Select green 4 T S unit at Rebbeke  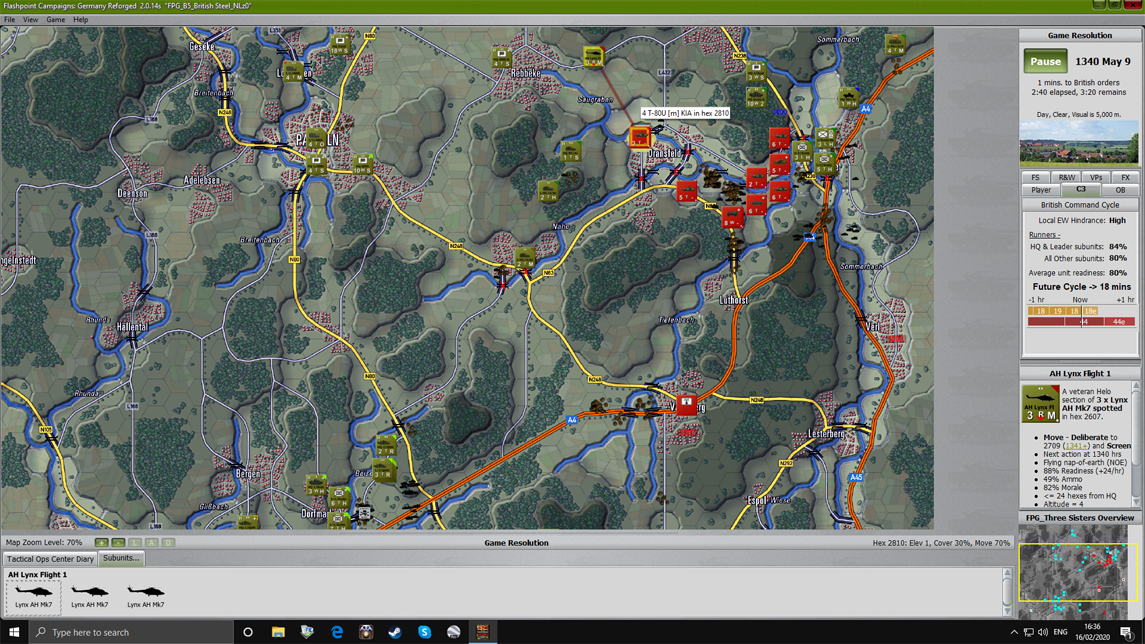point(501,58)
